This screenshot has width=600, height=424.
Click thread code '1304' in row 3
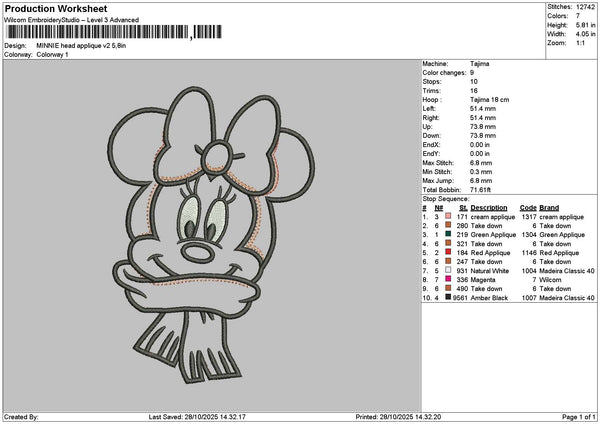pyautogui.click(x=529, y=235)
